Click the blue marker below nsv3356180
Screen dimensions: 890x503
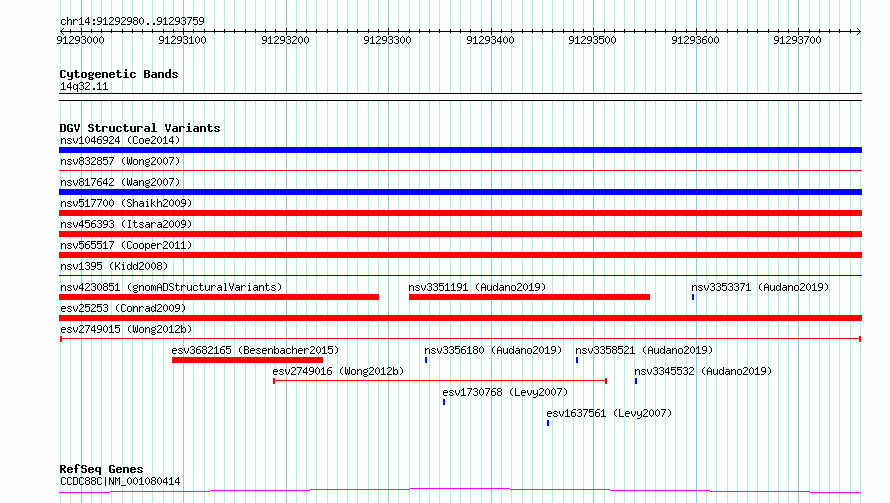tap(426, 360)
